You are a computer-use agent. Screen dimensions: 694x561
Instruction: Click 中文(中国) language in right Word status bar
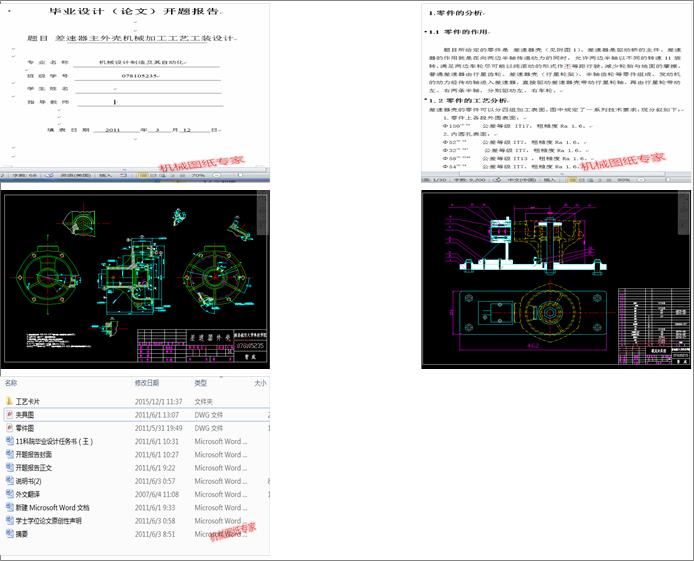coord(521,180)
